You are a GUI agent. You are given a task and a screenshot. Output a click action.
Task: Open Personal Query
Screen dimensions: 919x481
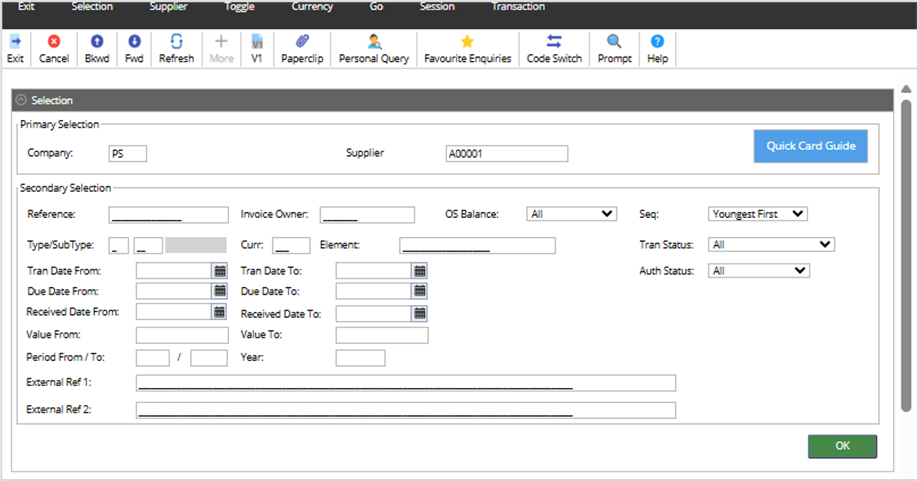coord(374,42)
